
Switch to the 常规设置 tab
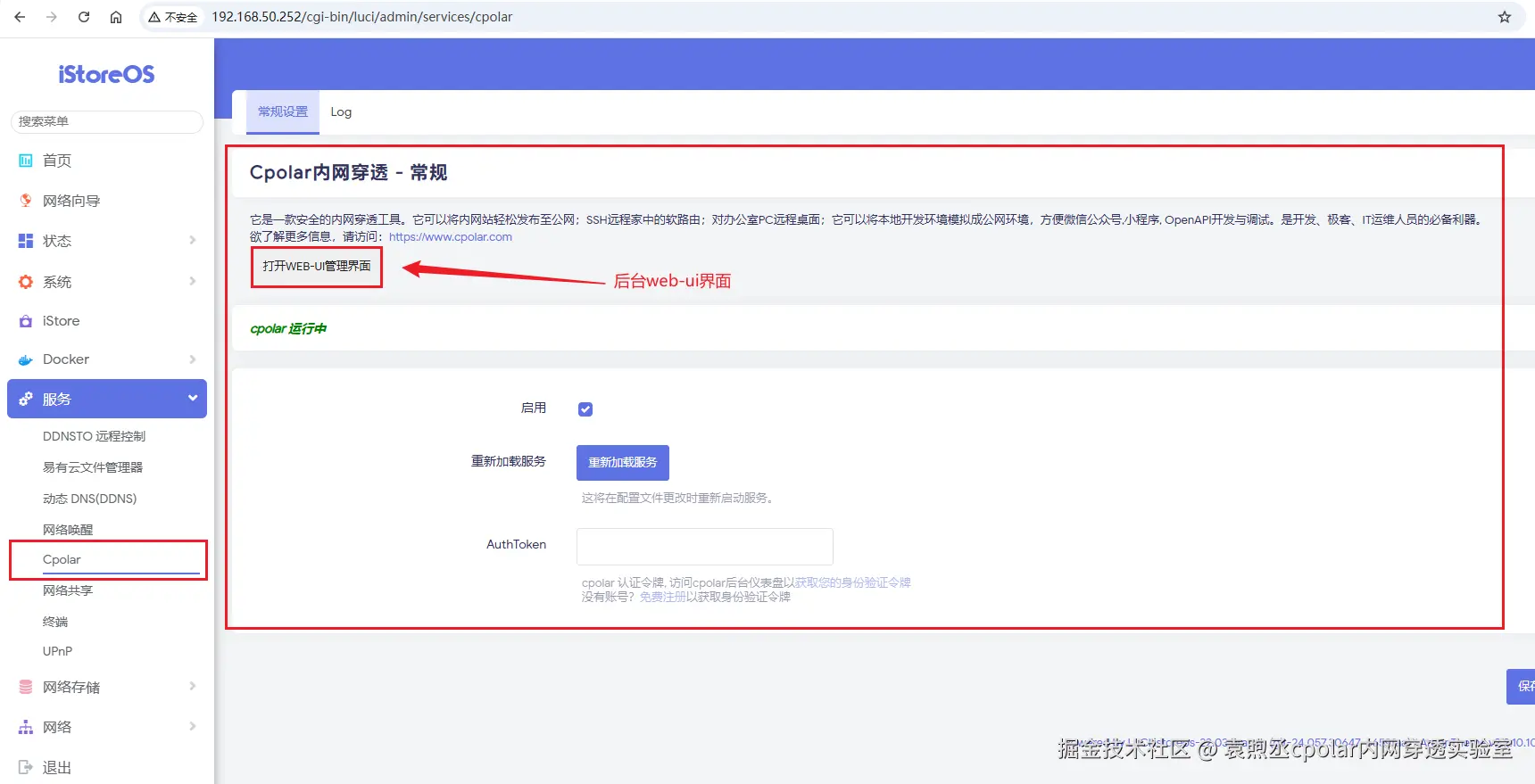283,111
